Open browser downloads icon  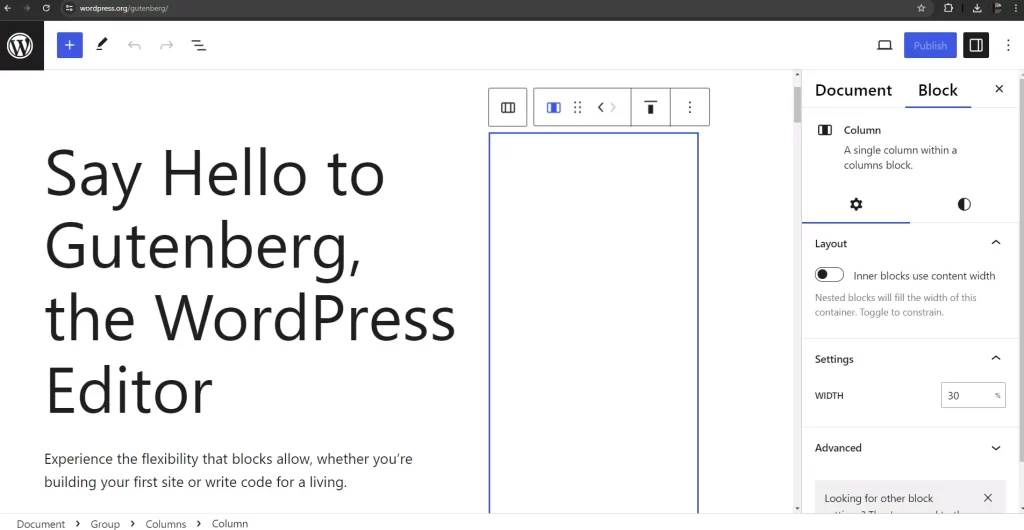click(977, 8)
